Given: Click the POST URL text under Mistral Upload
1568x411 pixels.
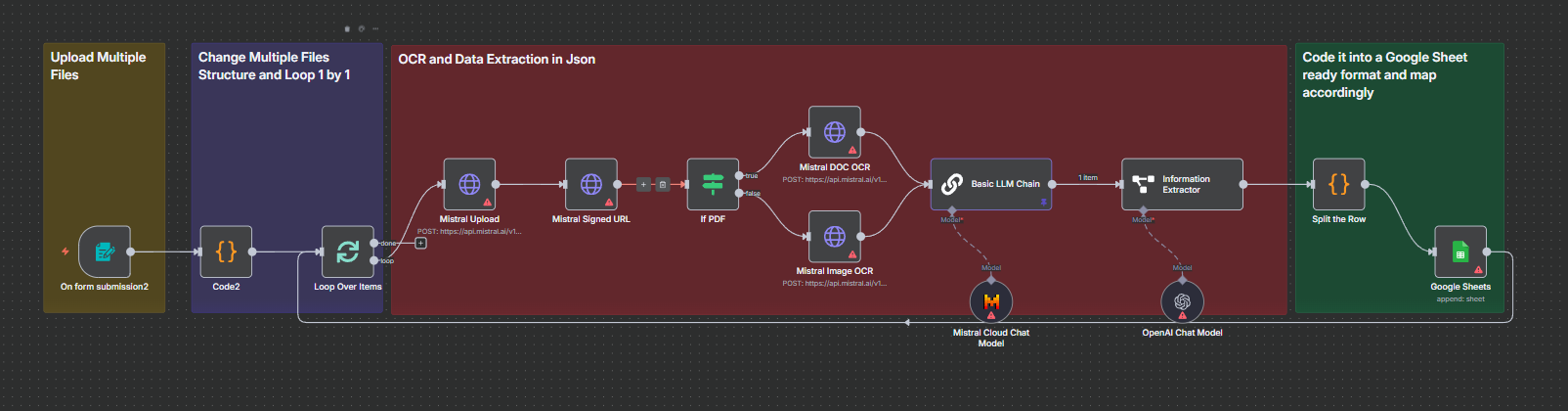Looking at the screenshot, I should point(469,231).
